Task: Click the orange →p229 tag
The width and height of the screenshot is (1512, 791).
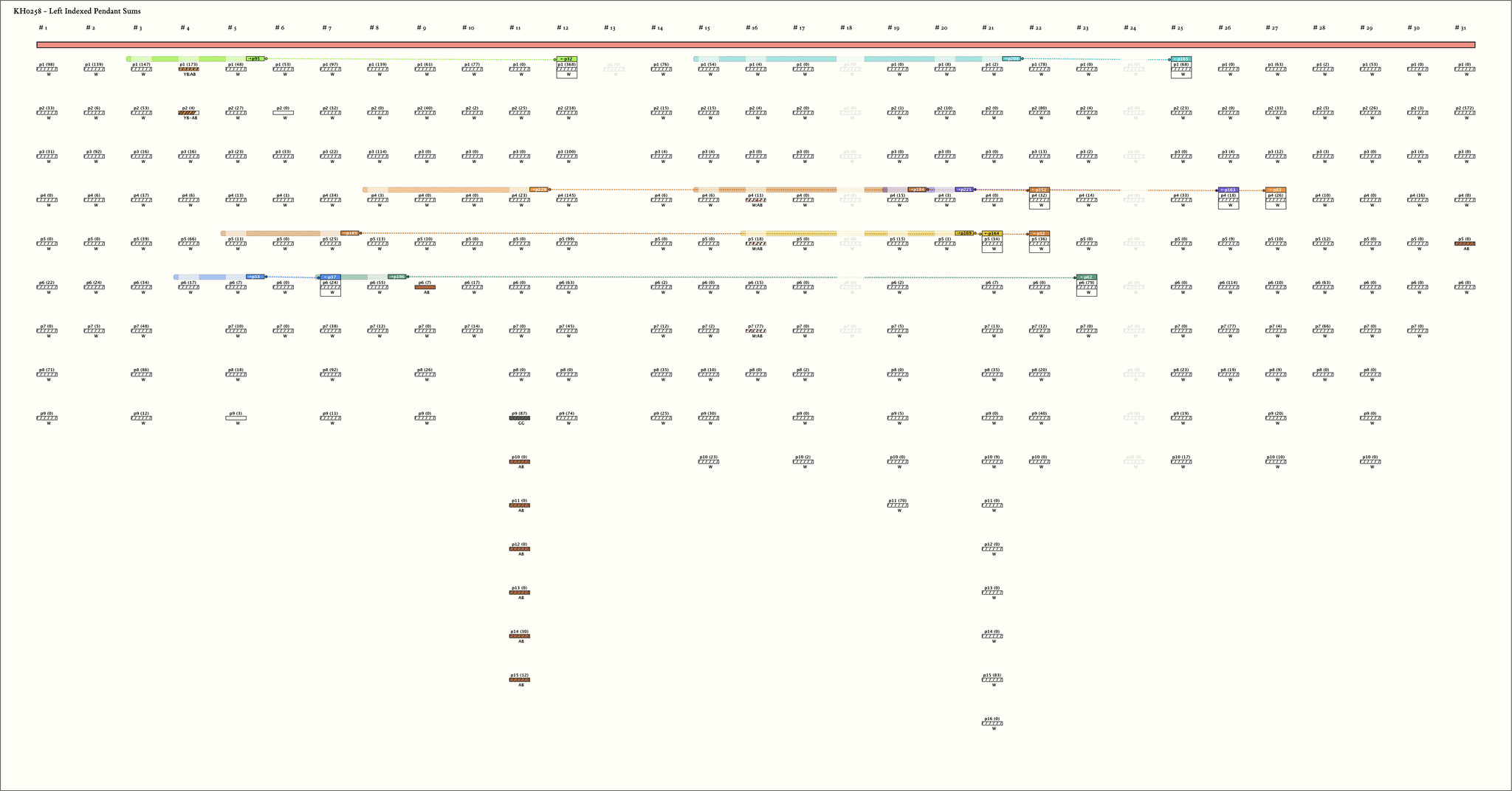Action: tap(539, 190)
